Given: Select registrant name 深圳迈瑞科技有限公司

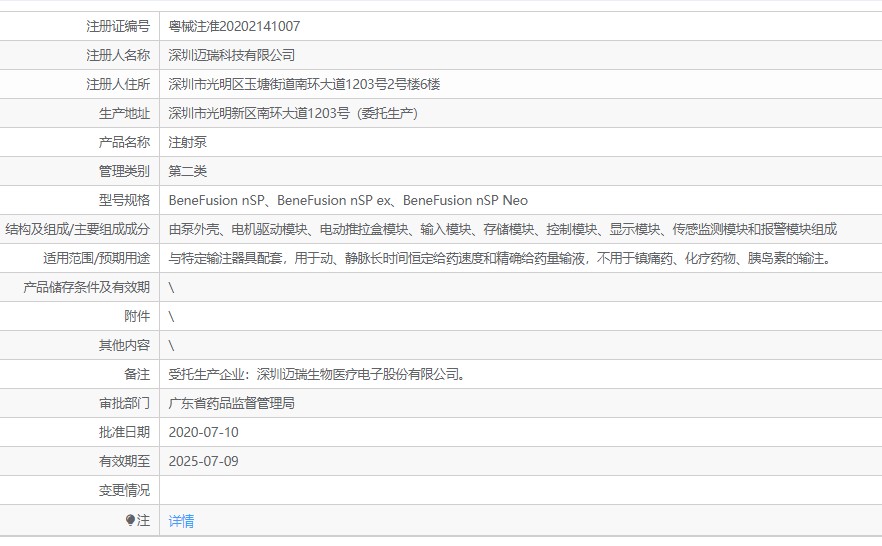Looking at the screenshot, I should pyautogui.click(x=232, y=55).
